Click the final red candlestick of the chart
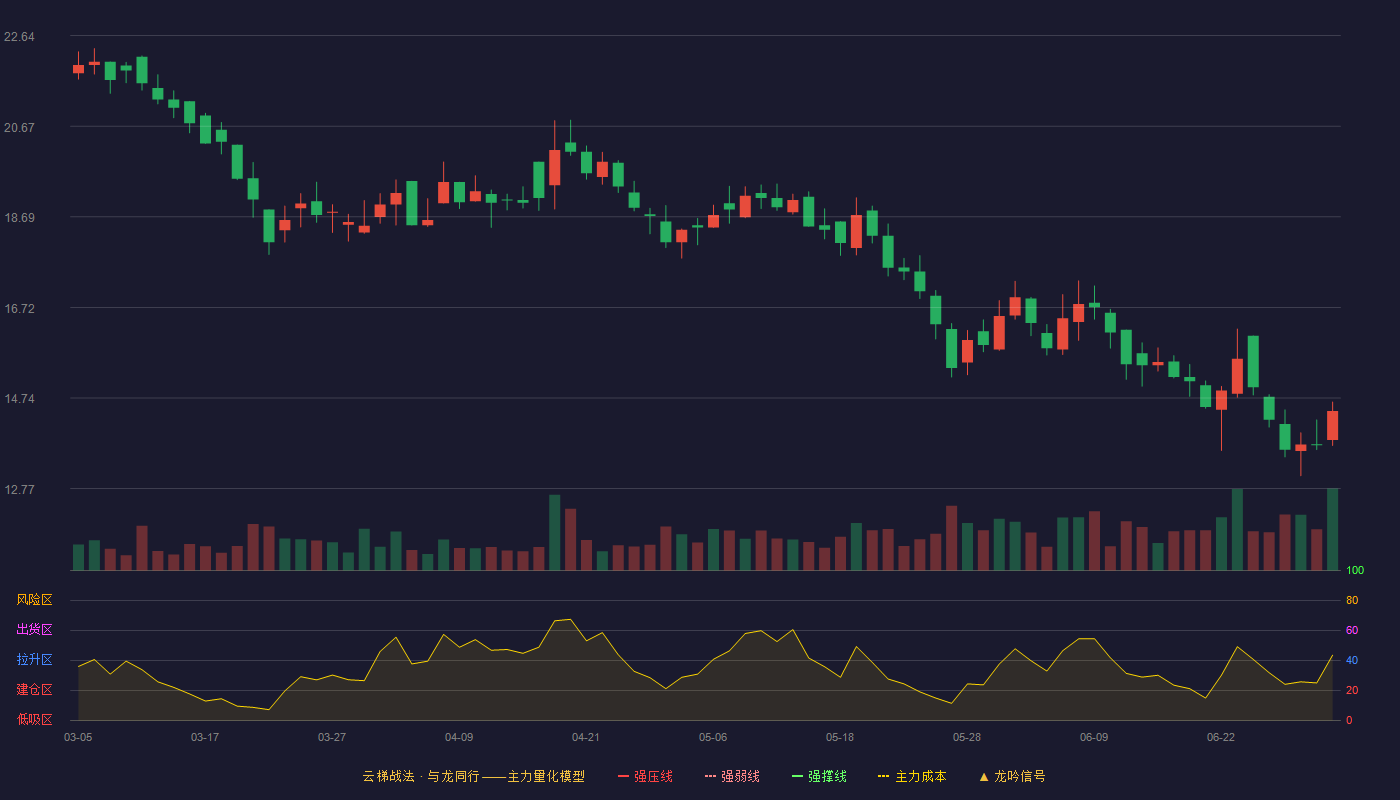 [1332, 425]
